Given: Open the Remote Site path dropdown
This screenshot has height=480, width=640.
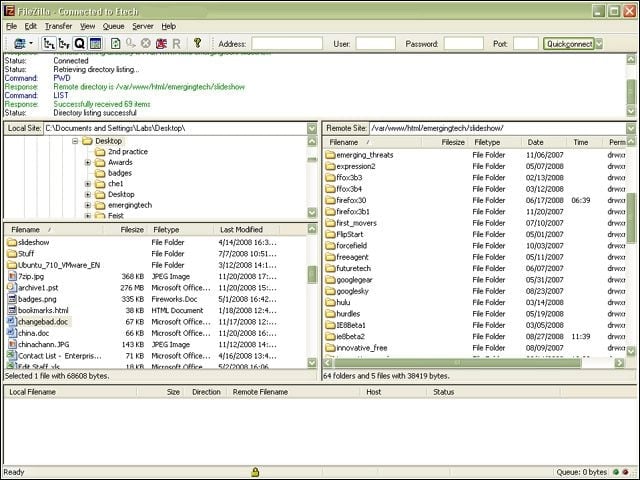Looking at the screenshot, I should [631, 129].
